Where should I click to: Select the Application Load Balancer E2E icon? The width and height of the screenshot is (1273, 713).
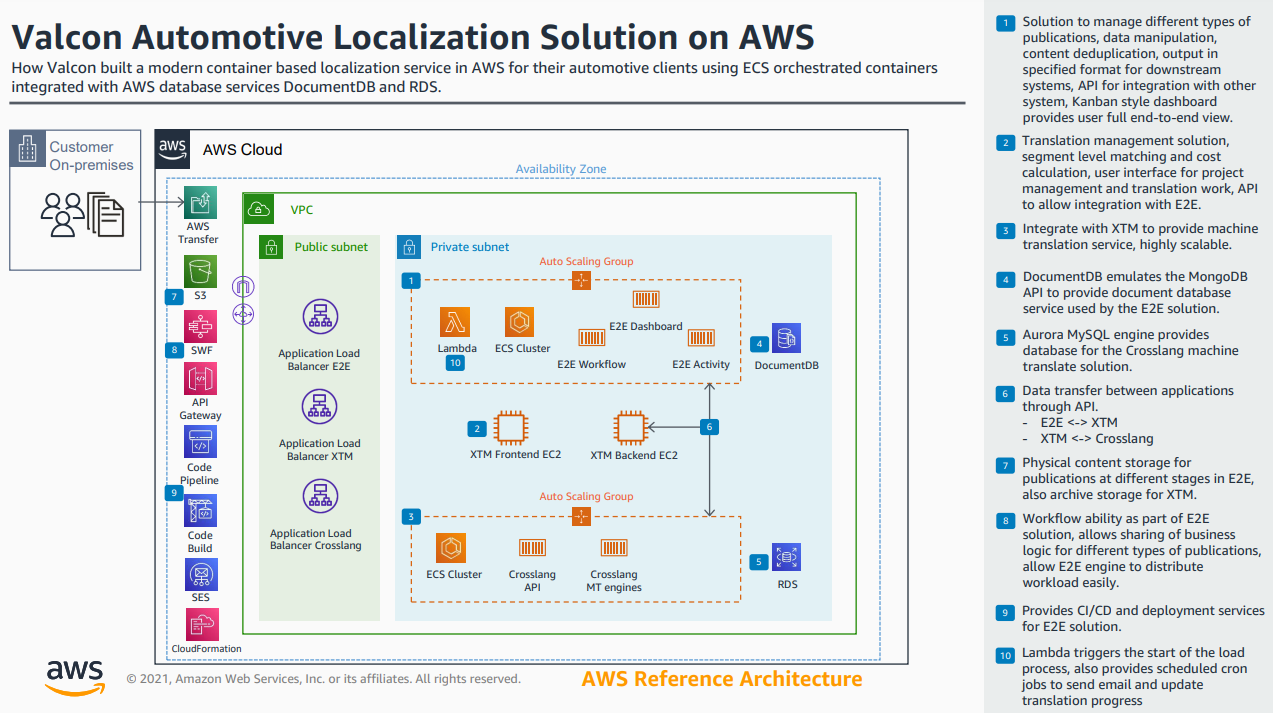320,317
